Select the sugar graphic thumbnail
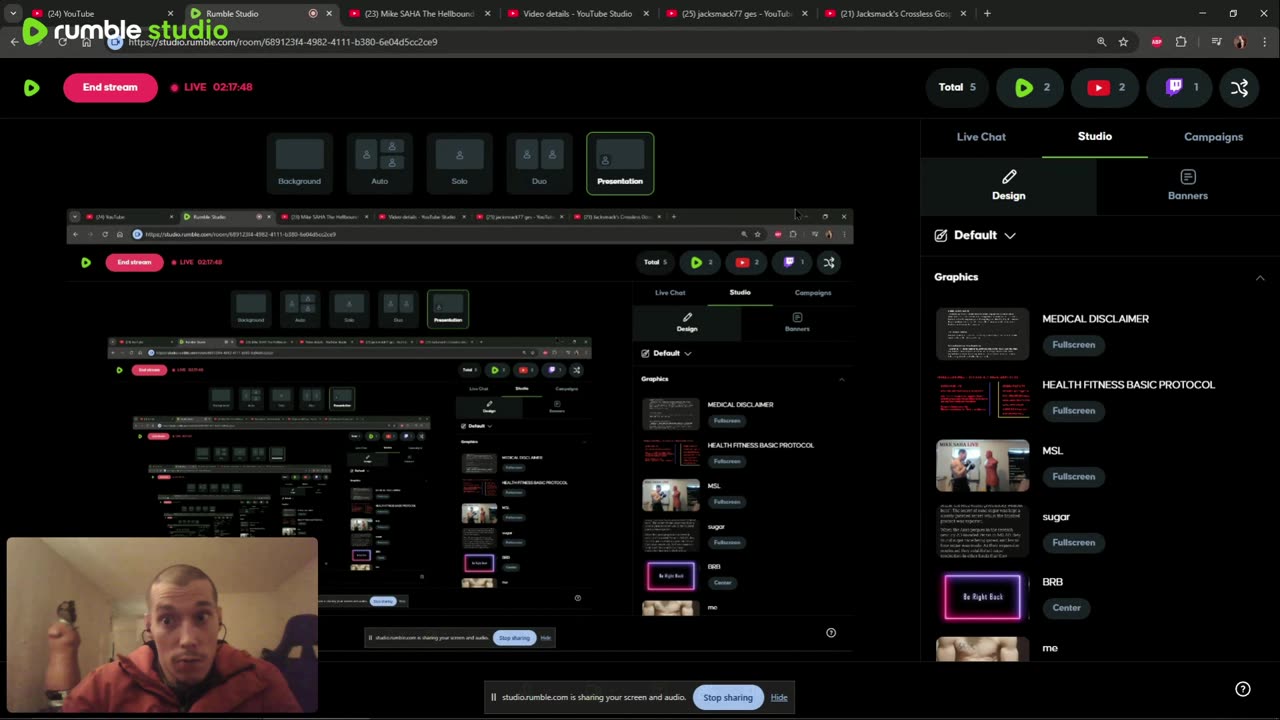This screenshot has width=1280, height=720. (982, 532)
